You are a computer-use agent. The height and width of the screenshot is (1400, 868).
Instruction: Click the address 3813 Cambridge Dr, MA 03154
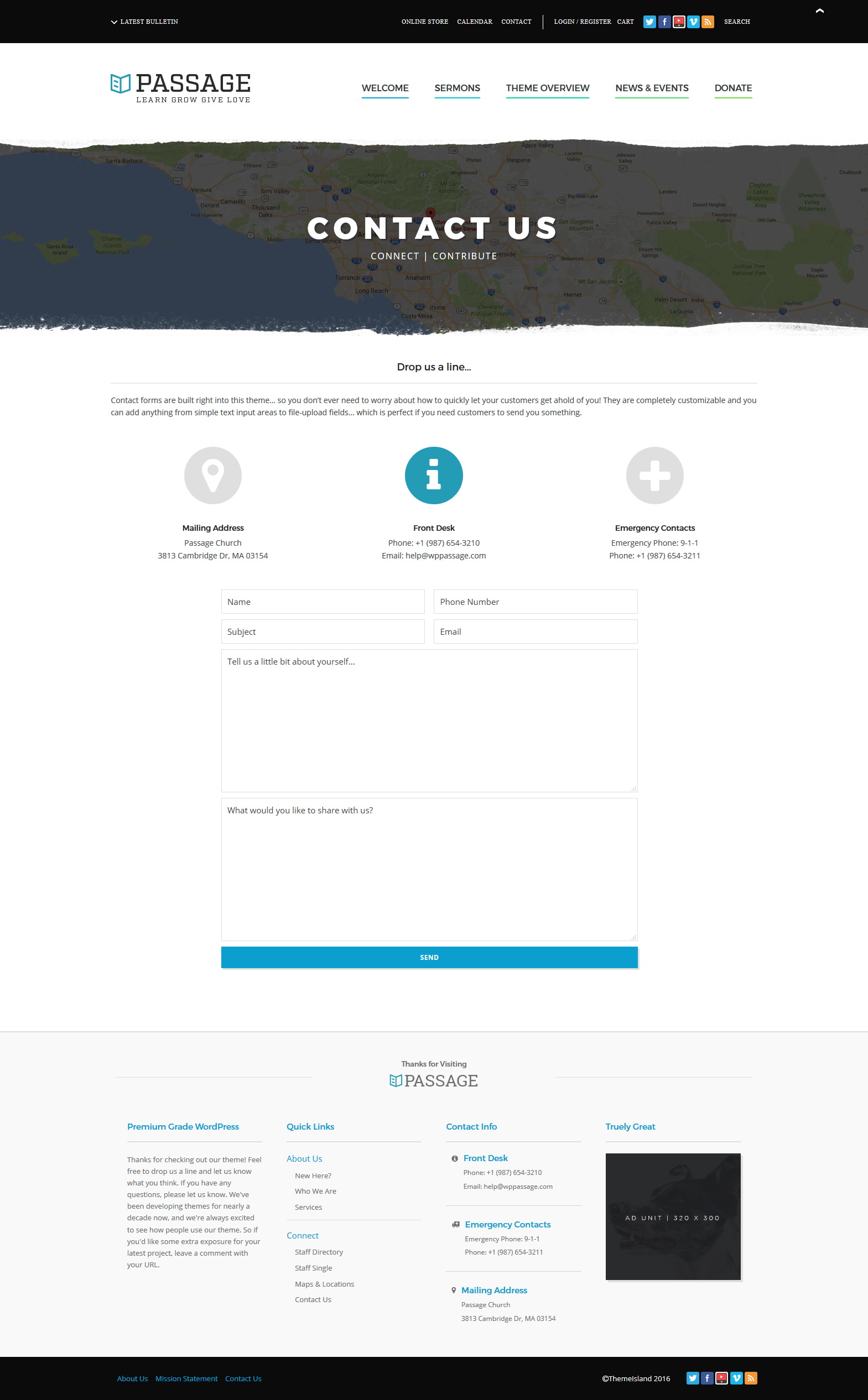[213, 555]
